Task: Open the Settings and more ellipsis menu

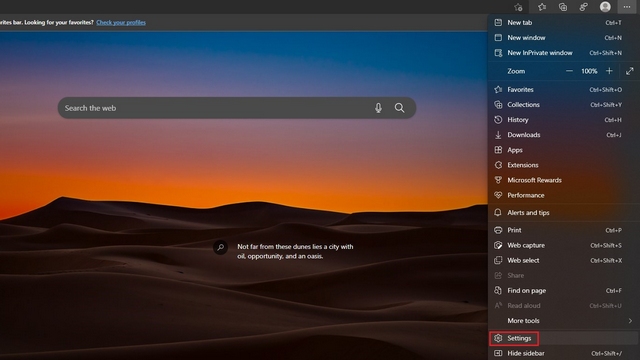Action: click(x=627, y=7)
